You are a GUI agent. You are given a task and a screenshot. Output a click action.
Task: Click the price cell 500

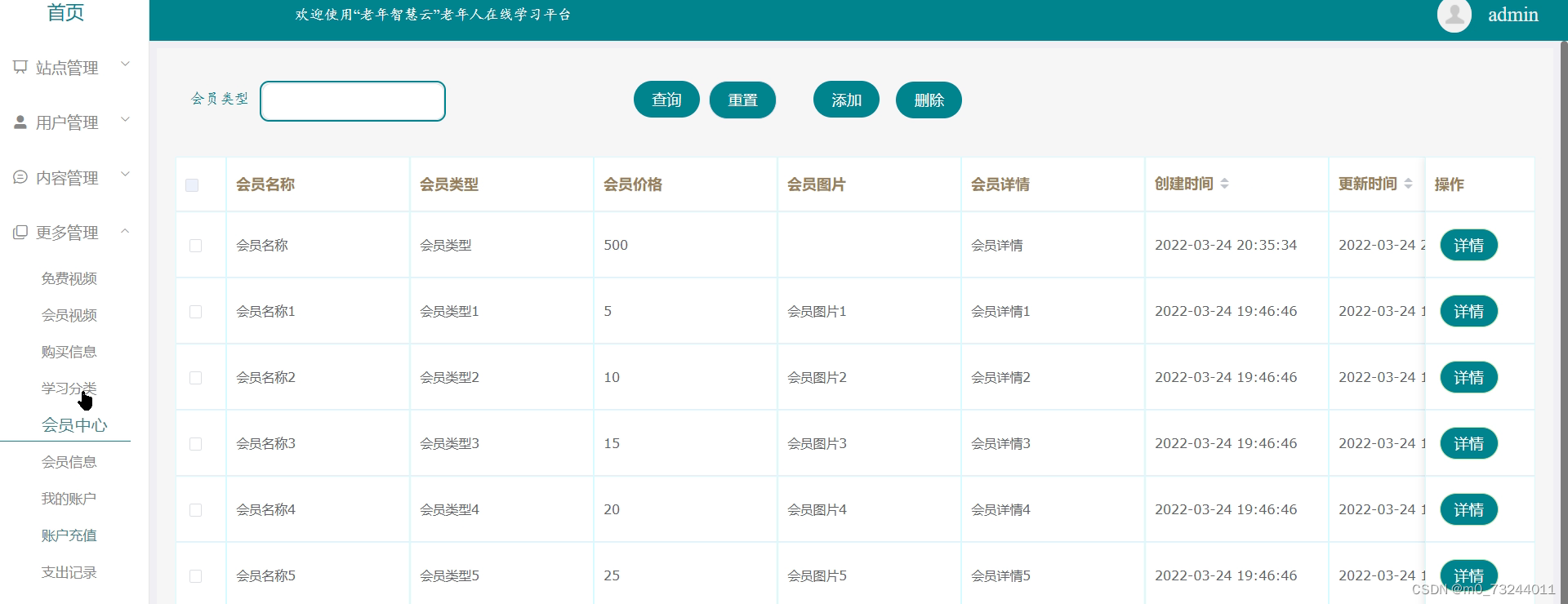[616, 245]
